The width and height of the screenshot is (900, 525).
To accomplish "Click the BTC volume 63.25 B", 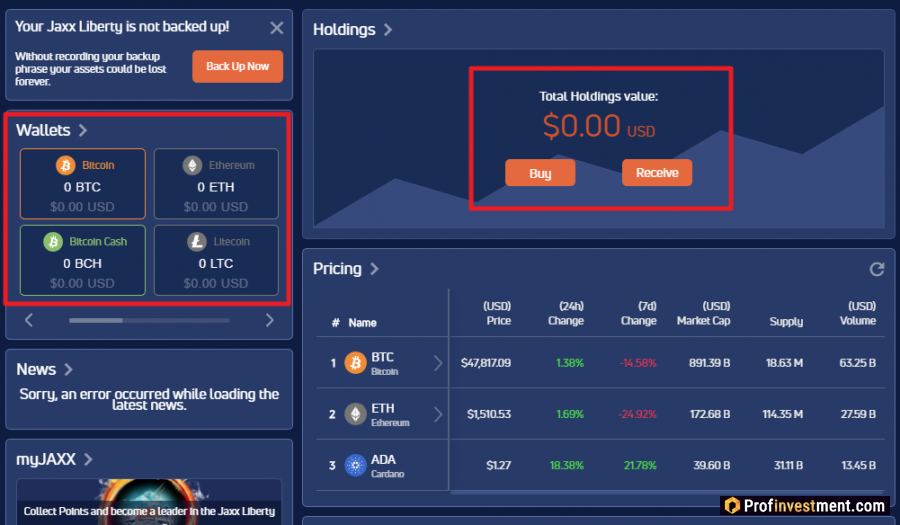I will 858,363.
